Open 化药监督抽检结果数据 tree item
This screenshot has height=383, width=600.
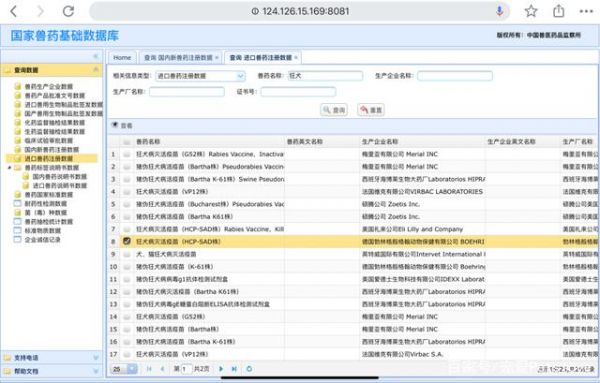[x=55, y=122]
